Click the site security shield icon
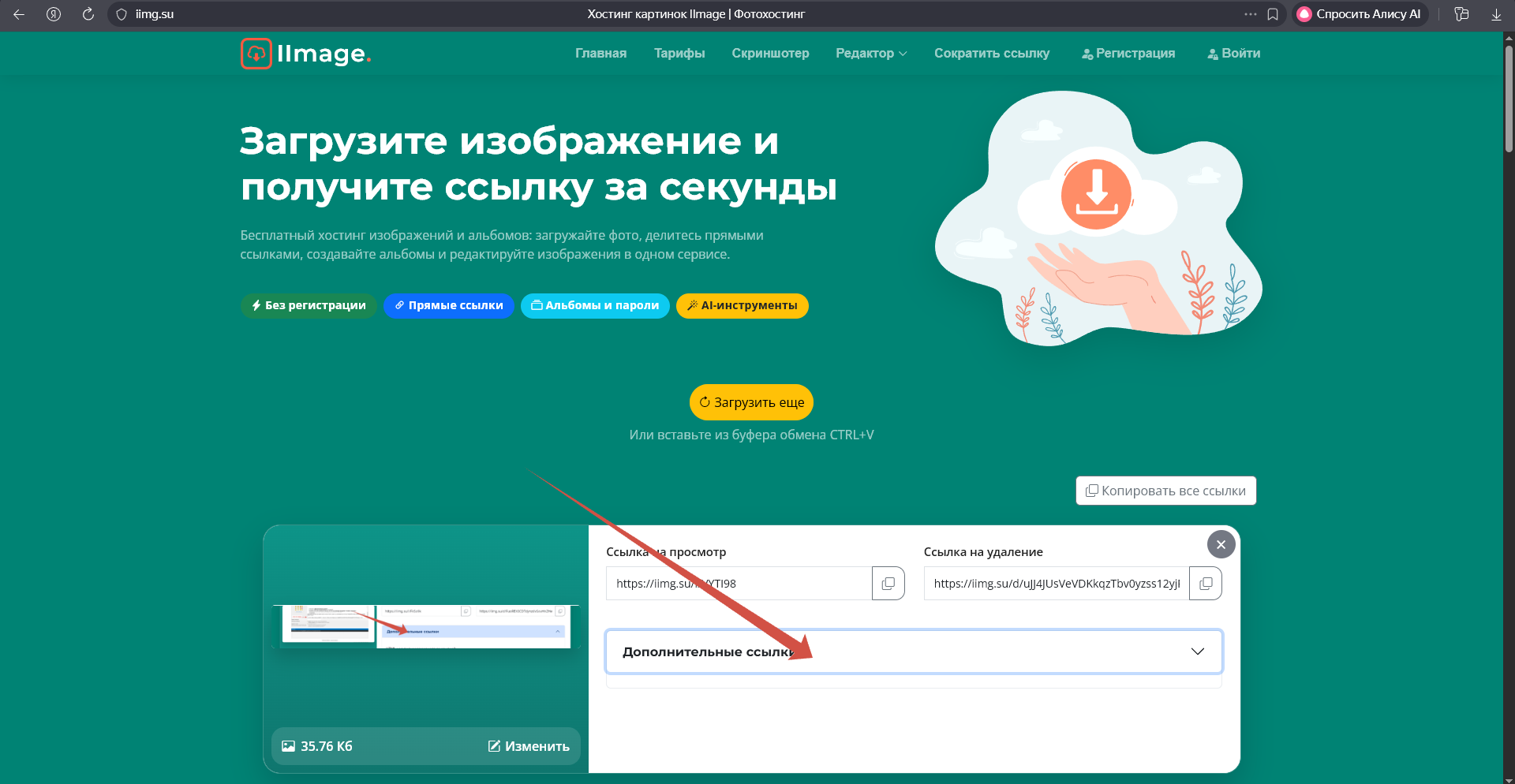Screen dimensions: 1515x784 (122, 14)
